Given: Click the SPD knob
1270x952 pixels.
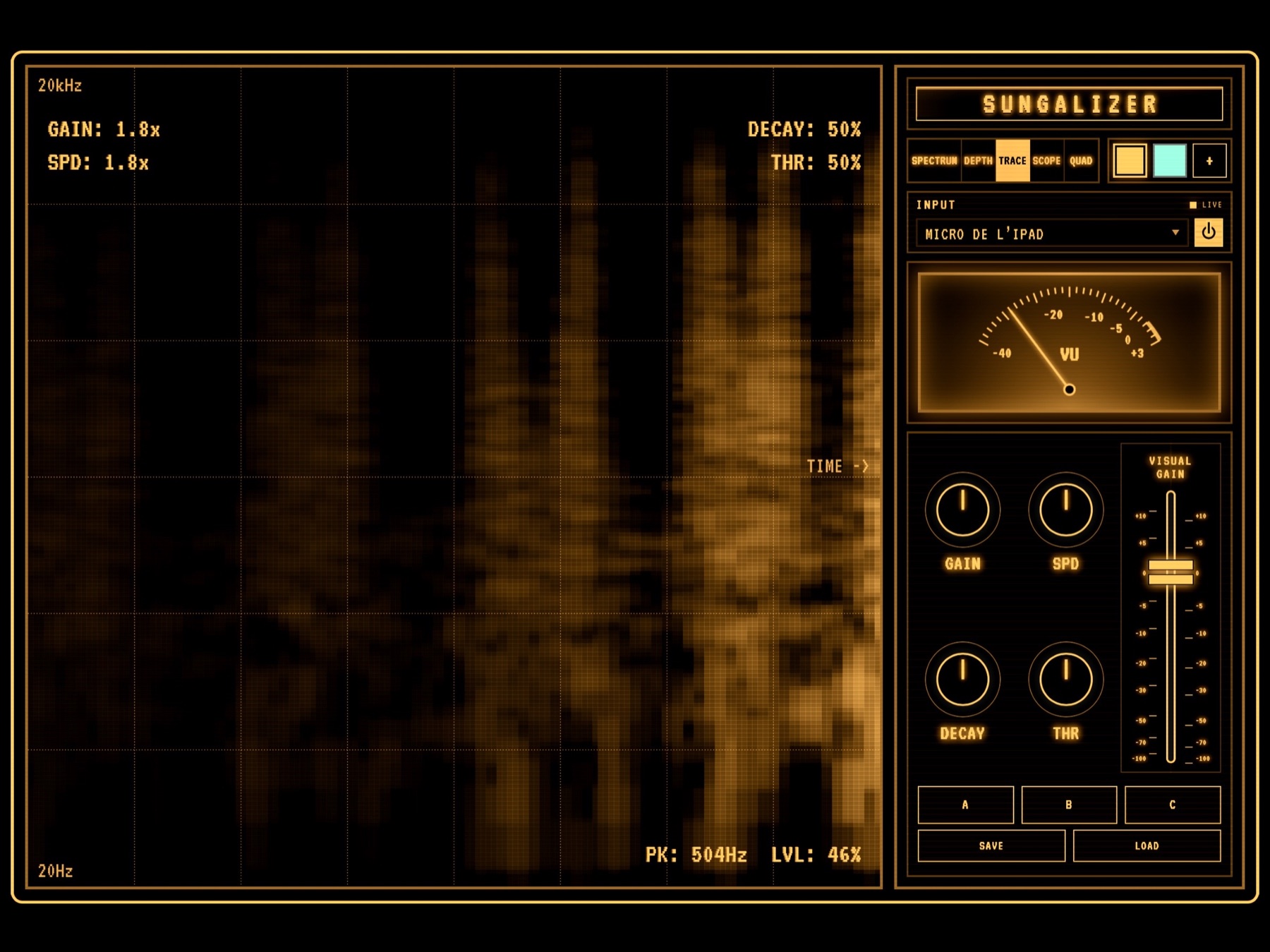Looking at the screenshot, I should click(1065, 510).
